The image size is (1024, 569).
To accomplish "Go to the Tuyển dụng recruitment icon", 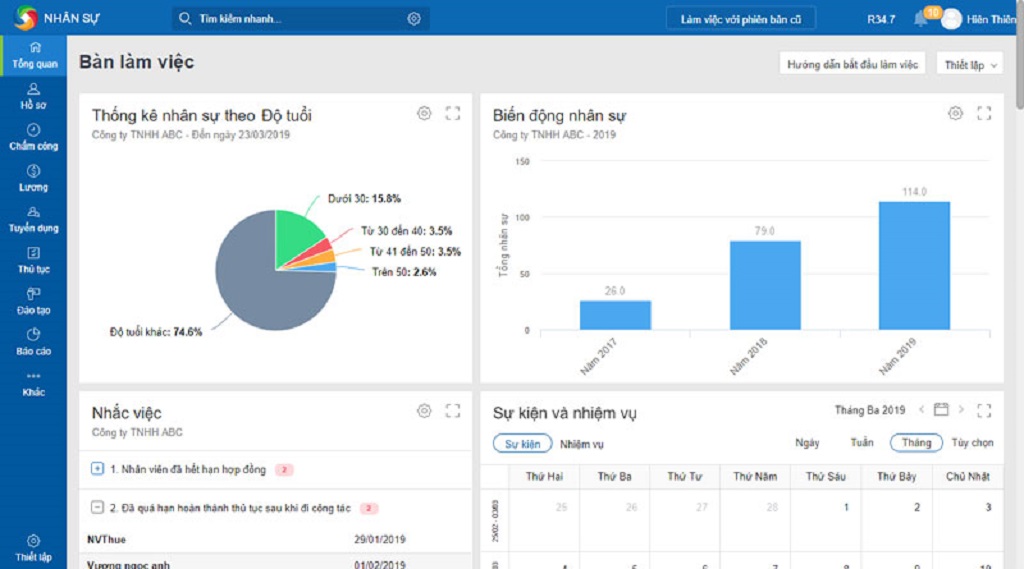I will [x=33, y=219].
